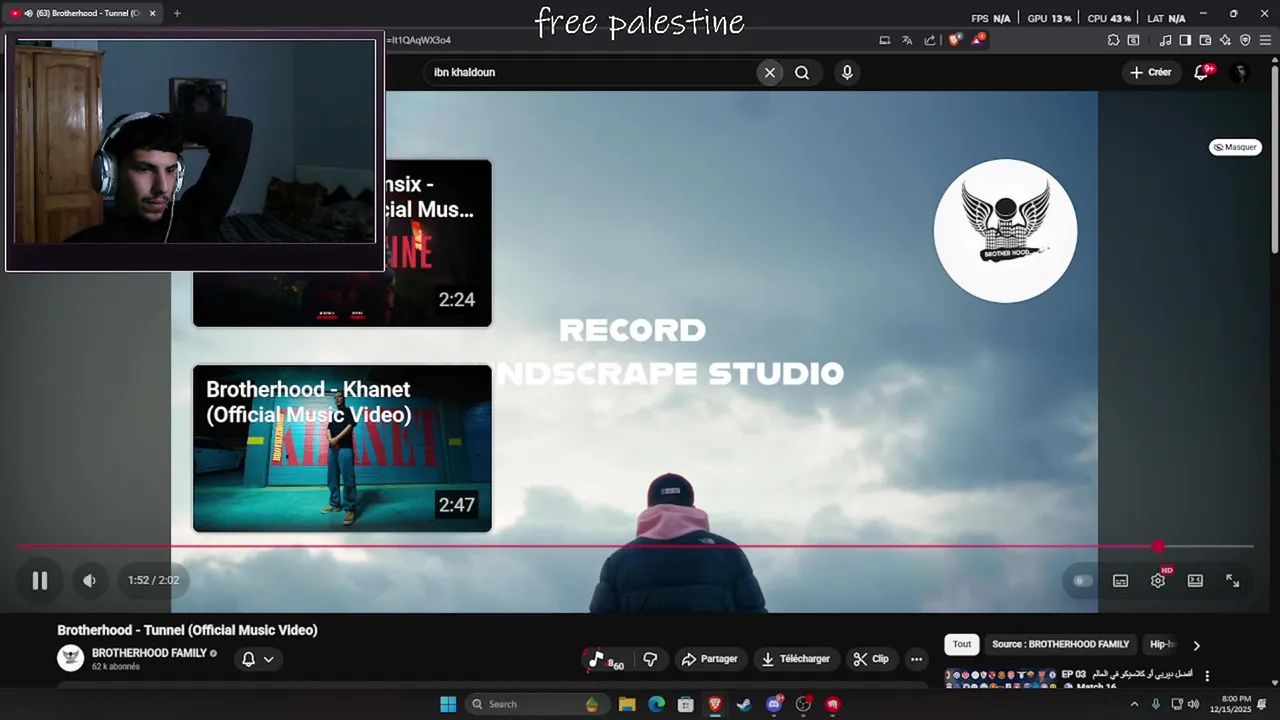Screen dimensions: 1280x720
Task: Open the player settings gear
Action: pyautogui.click(x=1158, y=580)
